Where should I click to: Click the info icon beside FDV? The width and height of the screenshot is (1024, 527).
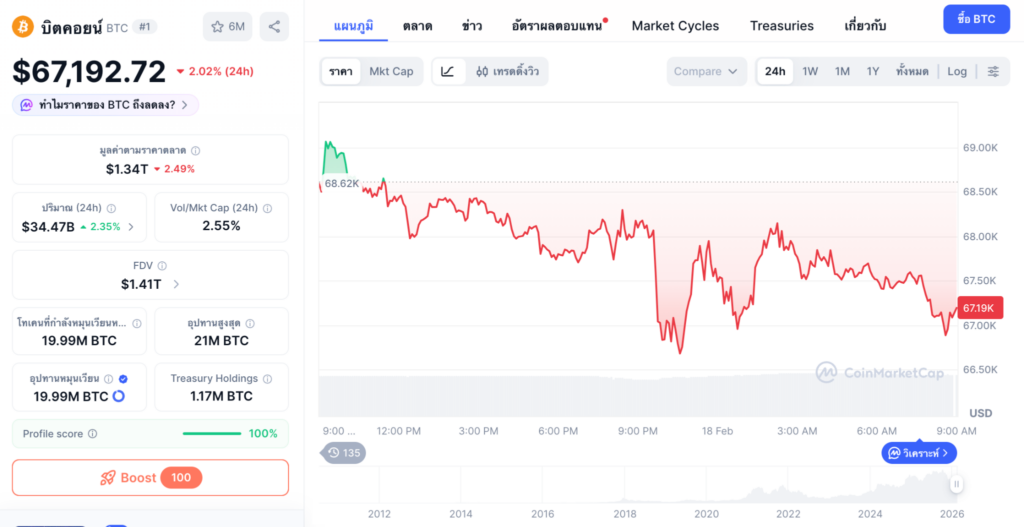click(x=162, y=266)
